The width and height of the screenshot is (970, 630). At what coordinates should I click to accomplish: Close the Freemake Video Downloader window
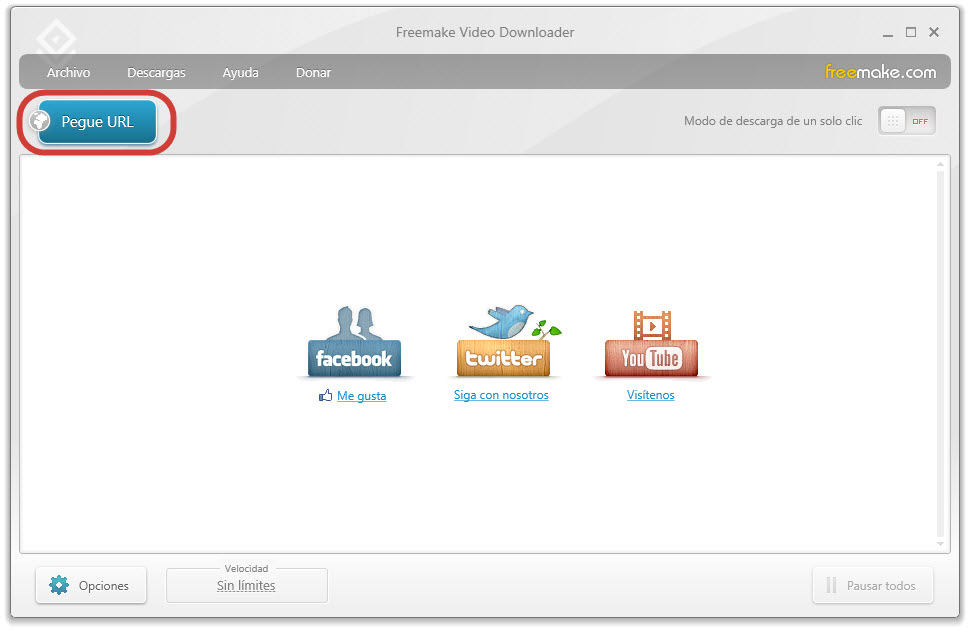click(x=934, y=32)
